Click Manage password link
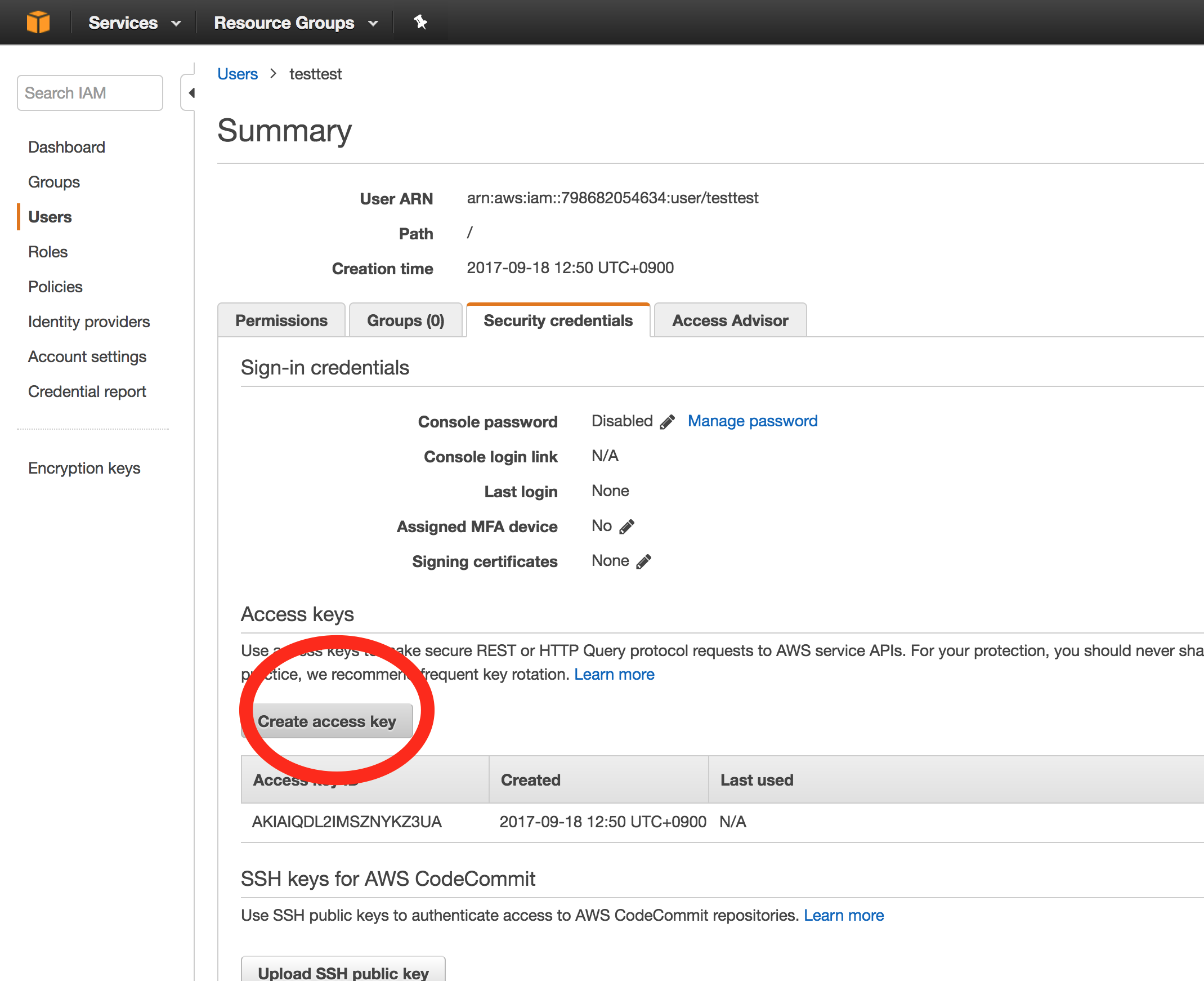Image resolution: width=1204 pixels, height=981 pixels. coord(752,421)
